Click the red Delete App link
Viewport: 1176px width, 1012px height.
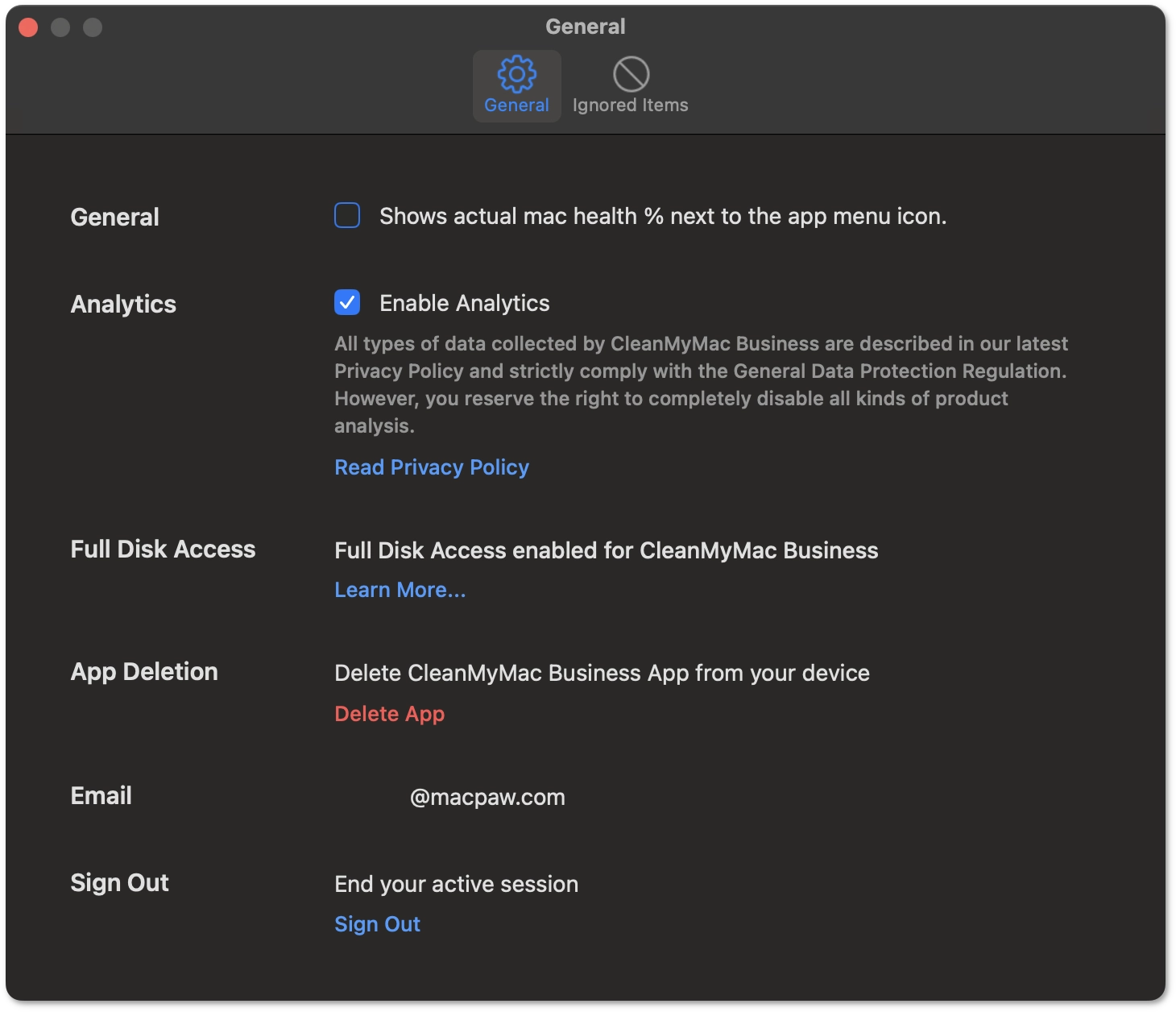pyautogui.click(x=390, y=714)
